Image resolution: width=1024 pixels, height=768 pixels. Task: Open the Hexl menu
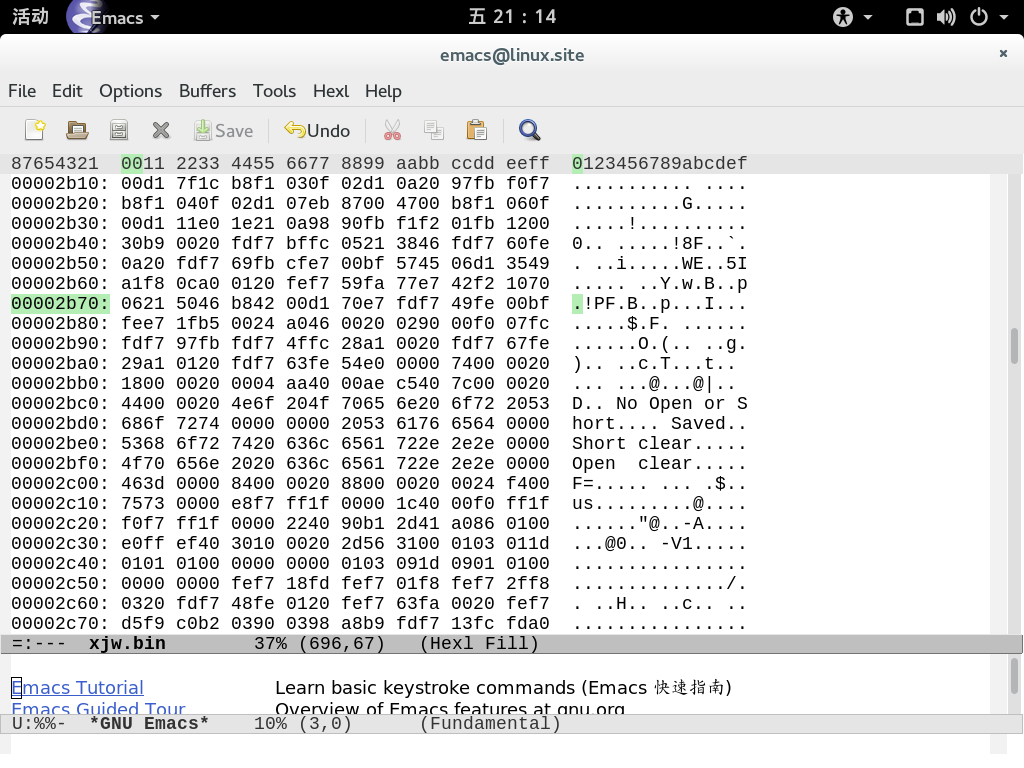click(x=331, y=91)
